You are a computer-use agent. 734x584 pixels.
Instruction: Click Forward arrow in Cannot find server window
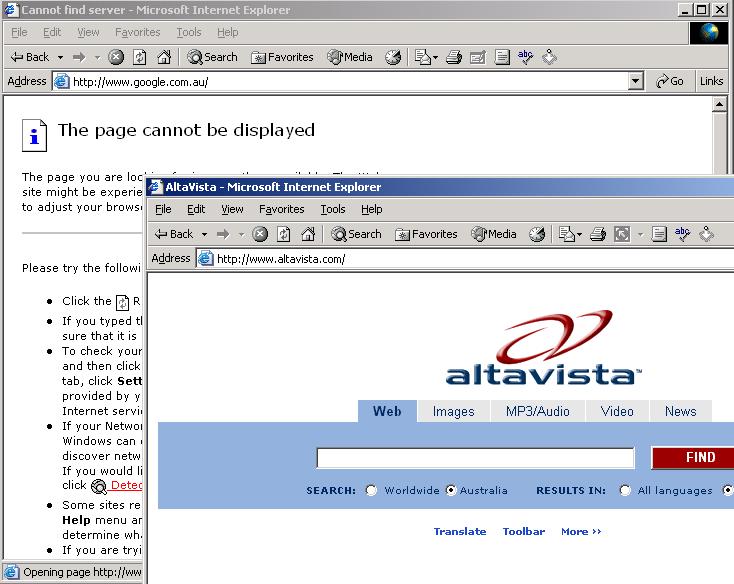pyautogui.click(x=79, y=57)
